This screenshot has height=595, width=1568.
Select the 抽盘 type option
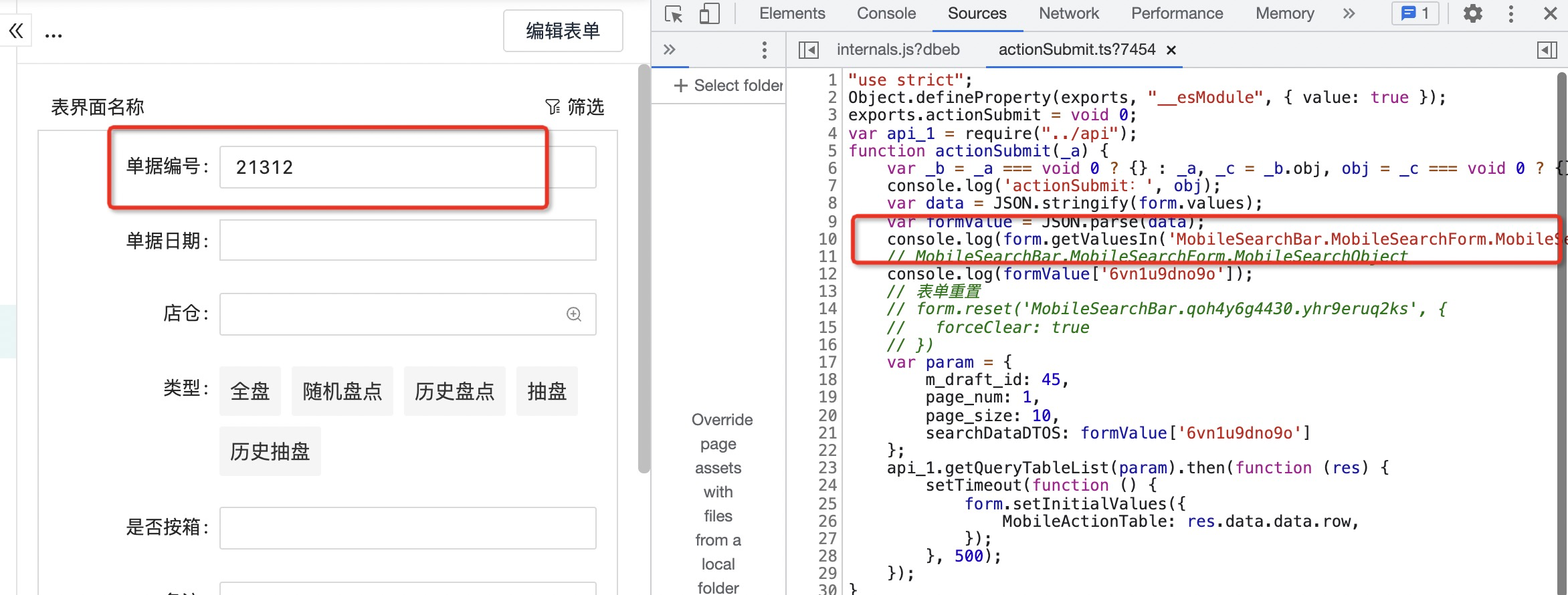[547, 391]
